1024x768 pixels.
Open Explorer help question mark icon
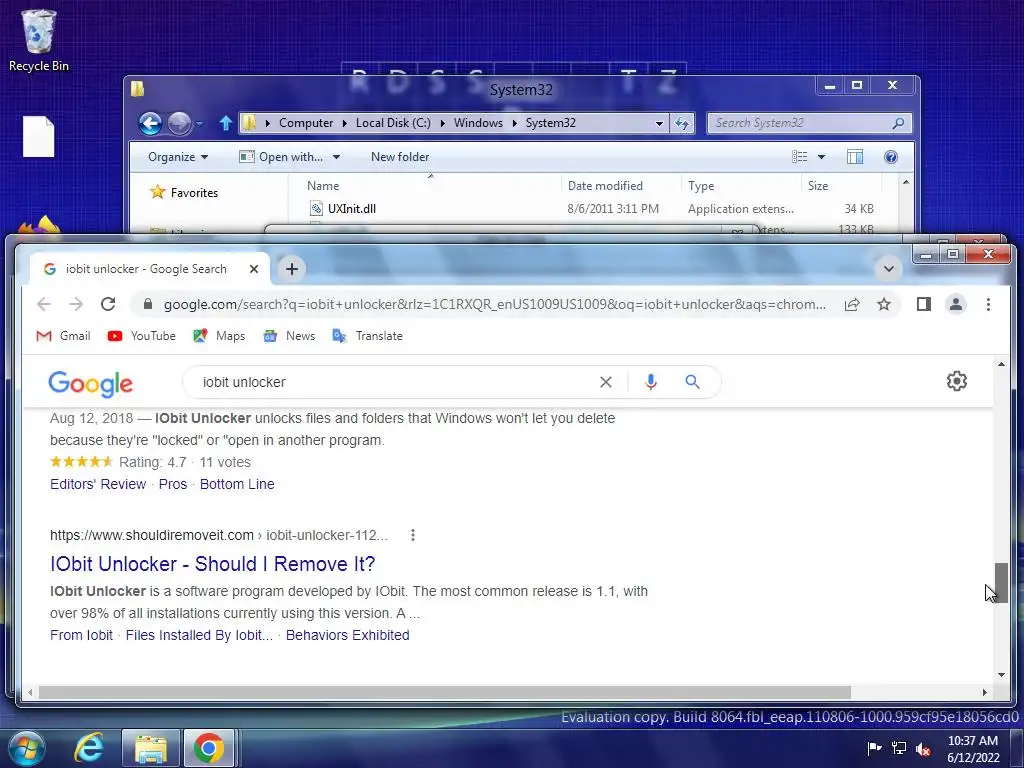point(891,157)
